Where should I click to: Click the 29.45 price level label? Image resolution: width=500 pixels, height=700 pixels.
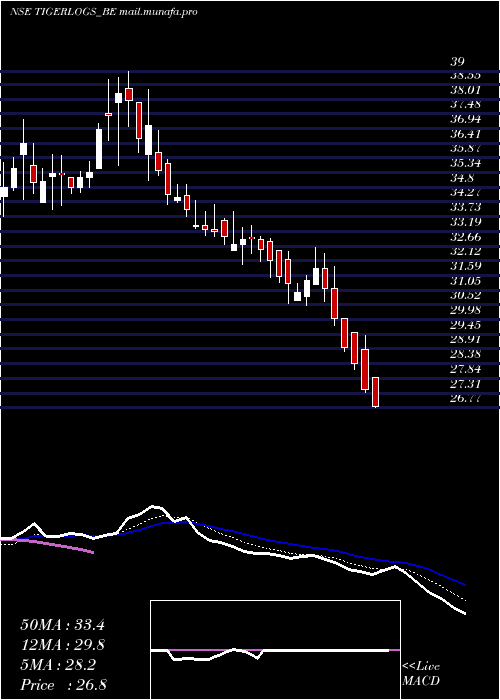(x=465, y=325)
